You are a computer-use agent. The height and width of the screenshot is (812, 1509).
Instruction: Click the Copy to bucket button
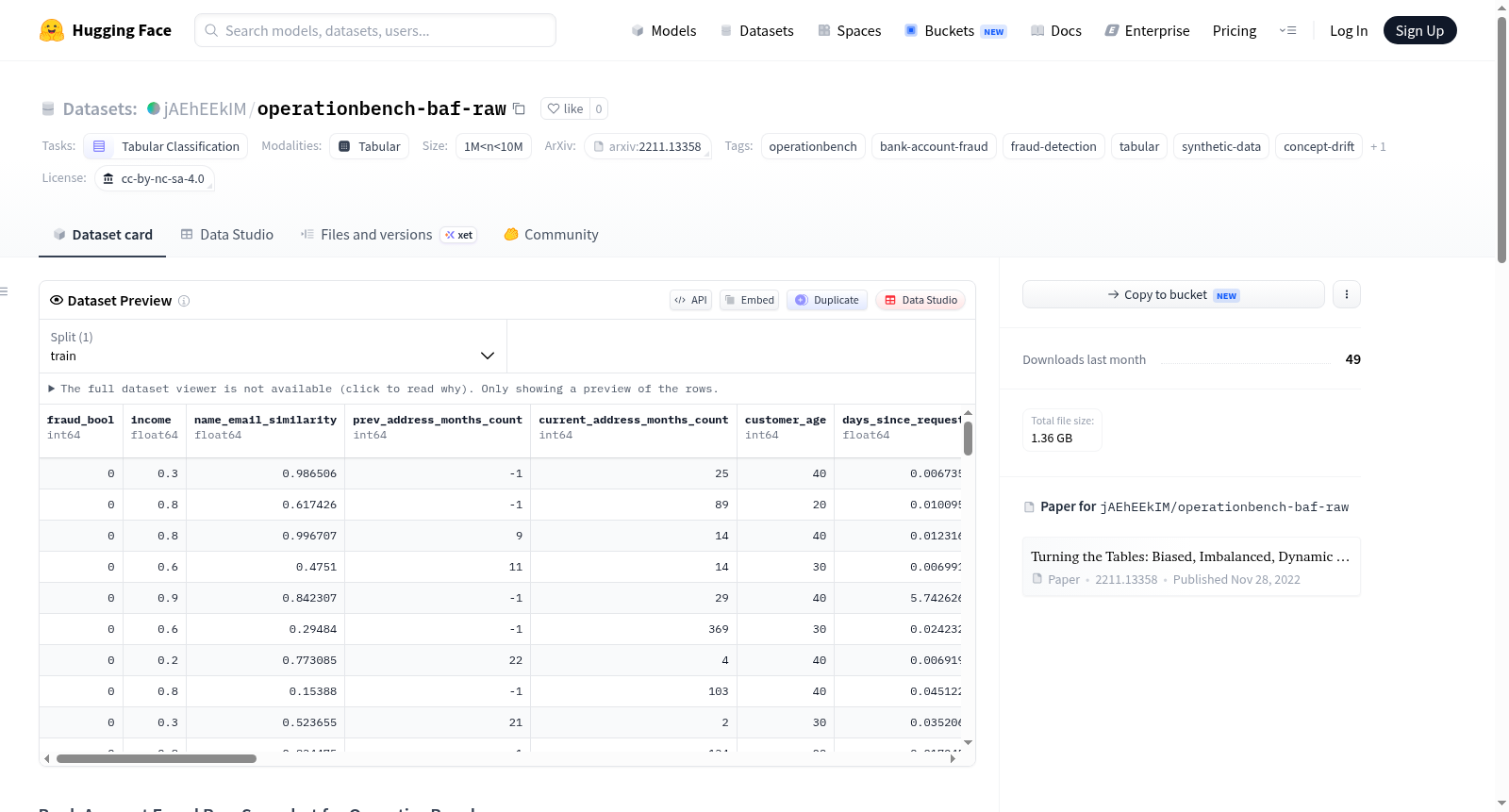pos(1173,294)
